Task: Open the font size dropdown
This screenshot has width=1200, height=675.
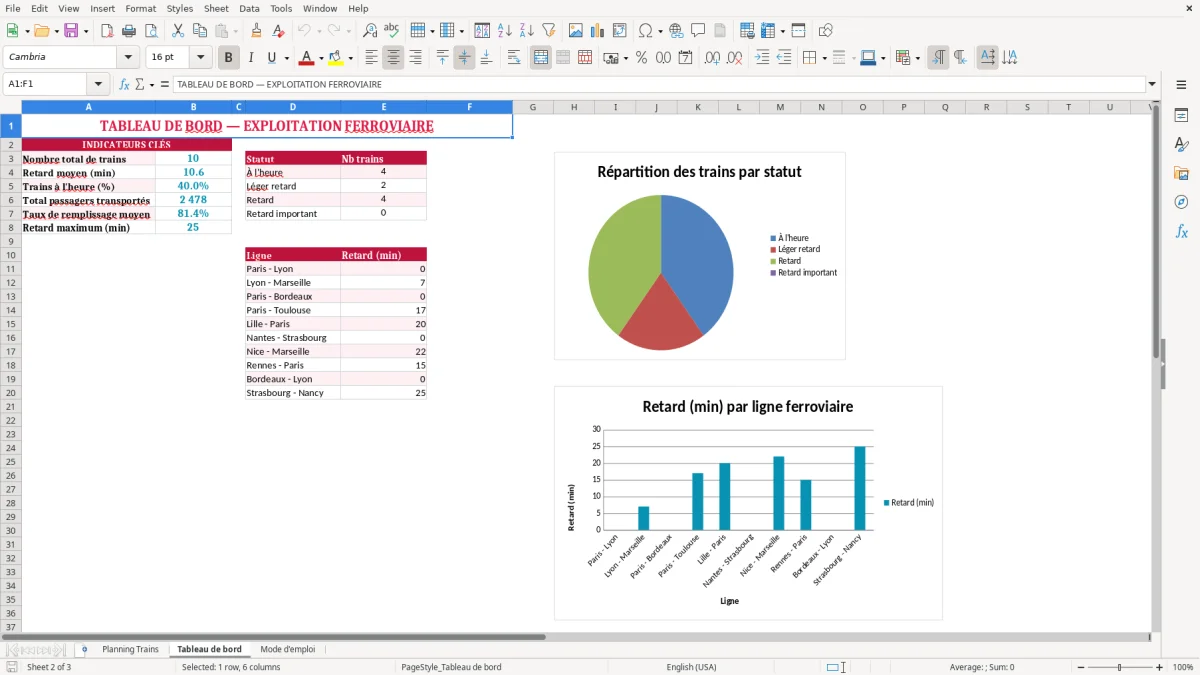Action: click(x=200, y=58)
